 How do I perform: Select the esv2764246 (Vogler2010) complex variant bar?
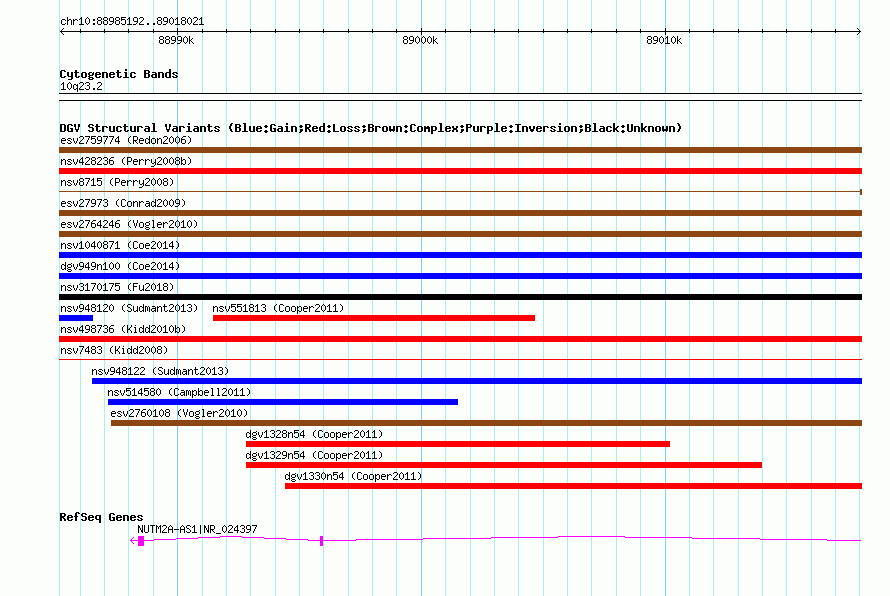tap(460, 234)
